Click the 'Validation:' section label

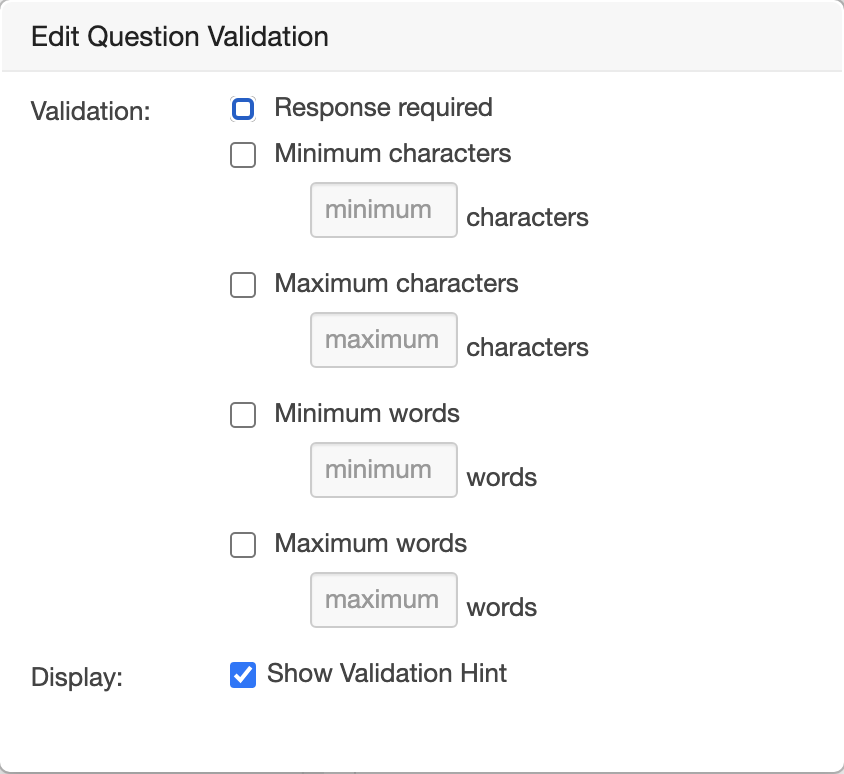[91, 111]
